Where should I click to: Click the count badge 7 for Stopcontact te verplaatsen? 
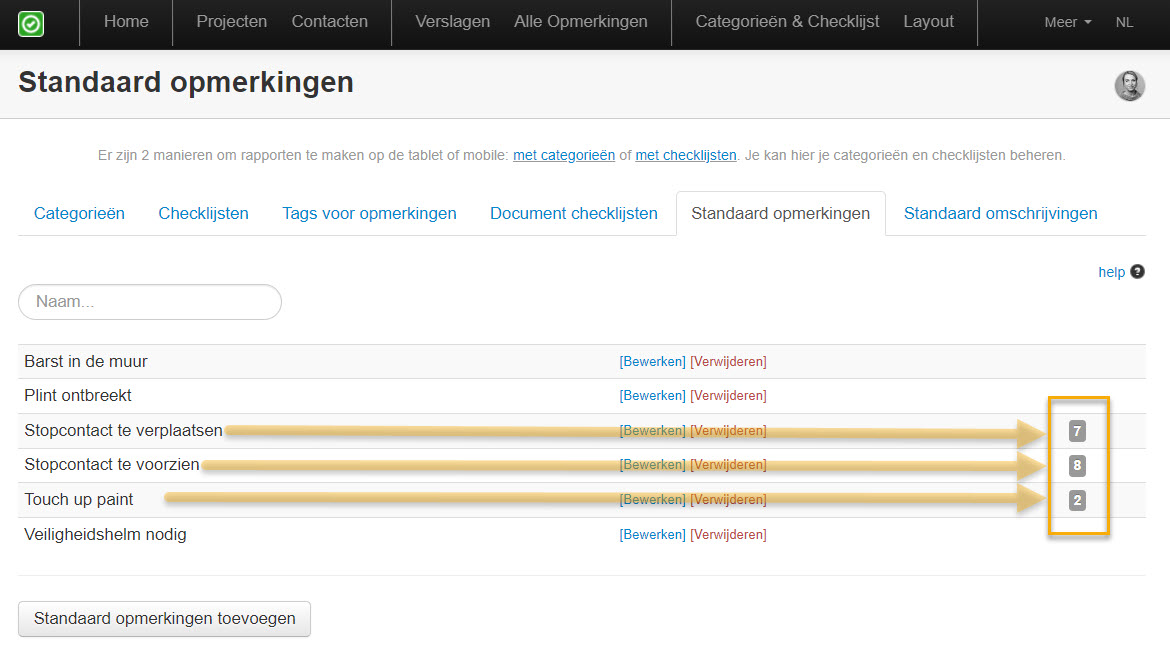(x=1077, y=431)
